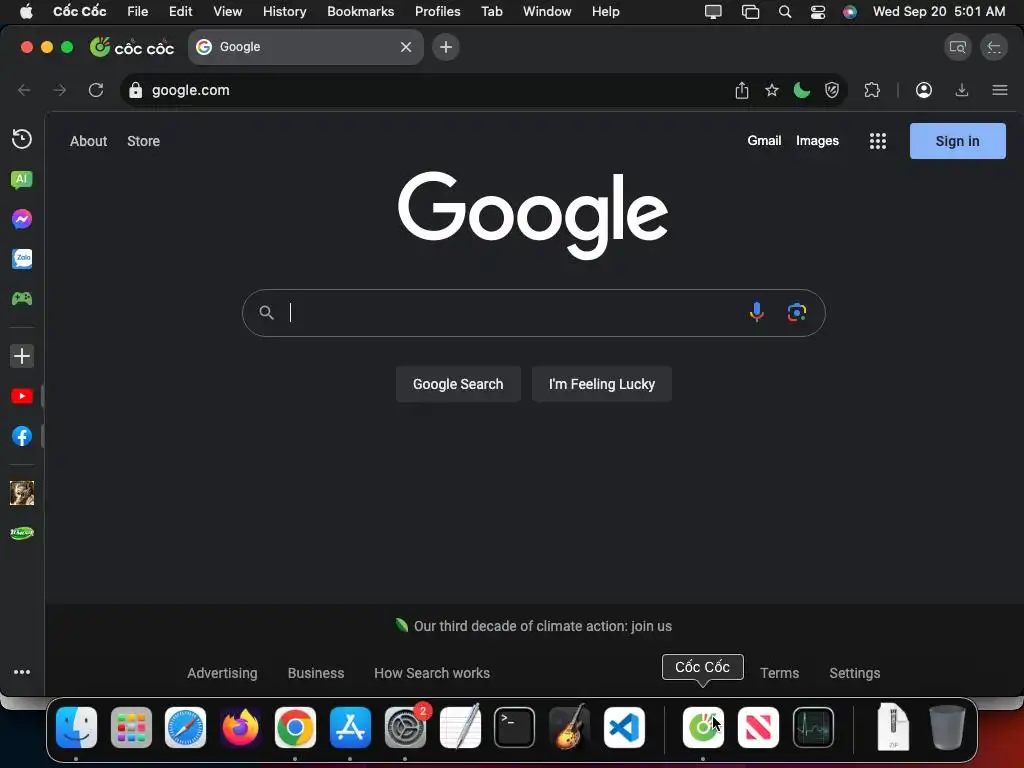1024x768 pixels.
Task: Open the shield ad-block icon
Action: [x=831, y=90]
